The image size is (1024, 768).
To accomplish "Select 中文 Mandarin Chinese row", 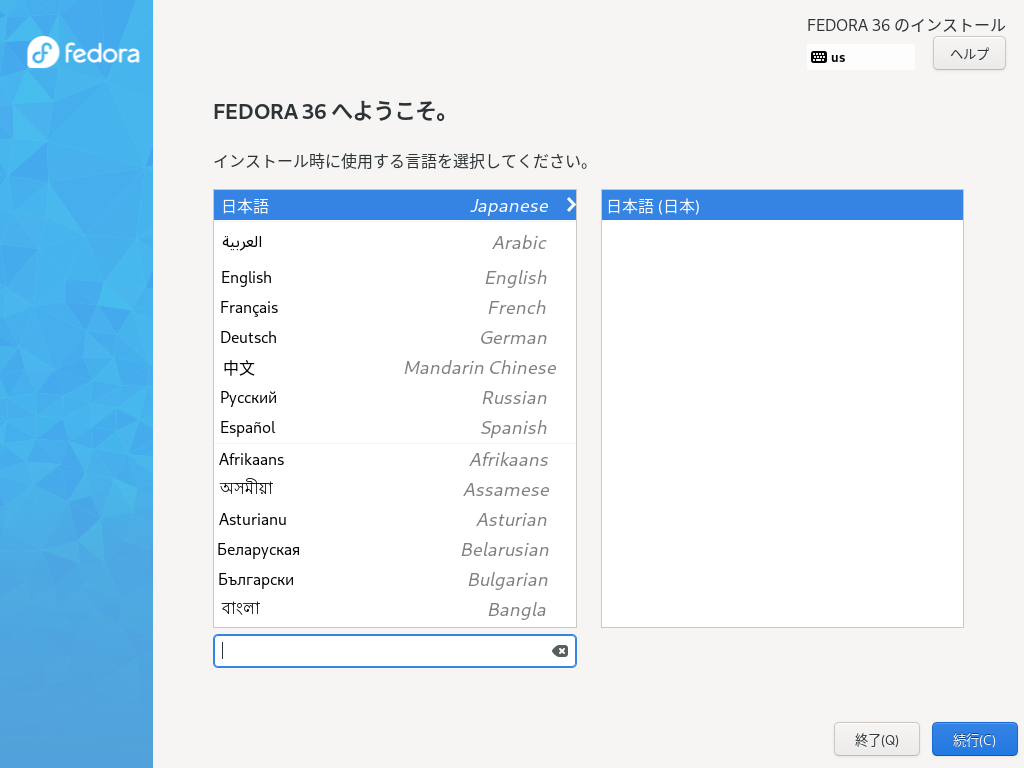I will click(x=394, y=368).
